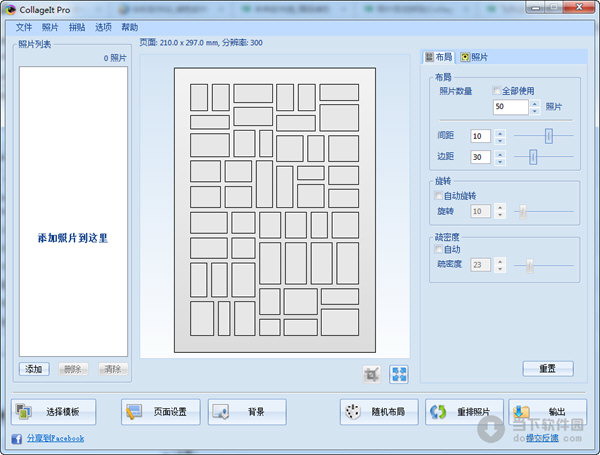The height and width of the screenshot is (455, 600).
Task: Click the 旋转 field showing 10
Action: 480,211
